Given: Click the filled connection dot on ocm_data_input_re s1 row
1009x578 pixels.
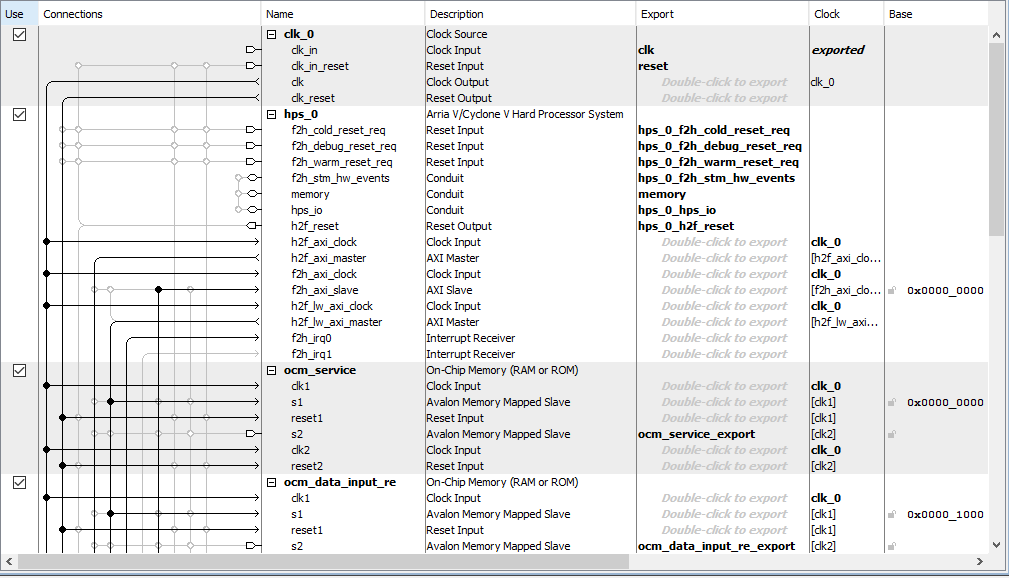Looking at the screenshot, I should tap(111, 514).
